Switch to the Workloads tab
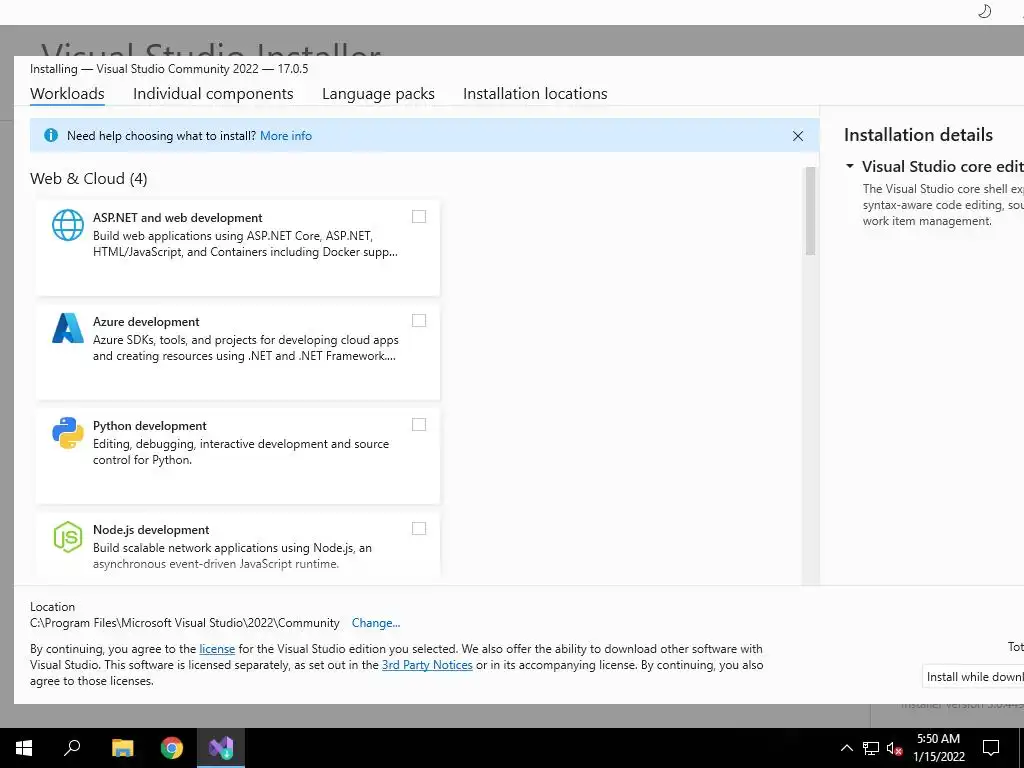This screenshot has width=1024, height=768. (x=67, y=93)
